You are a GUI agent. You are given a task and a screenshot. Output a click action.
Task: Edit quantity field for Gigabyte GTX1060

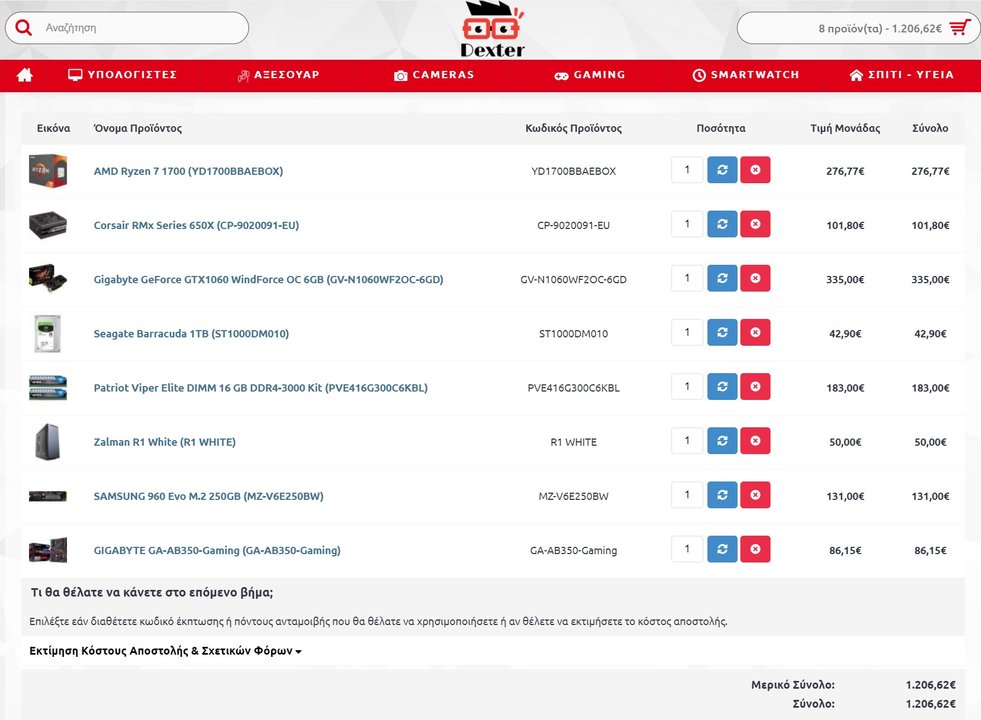pyautogui.click(x=688, y=278)
